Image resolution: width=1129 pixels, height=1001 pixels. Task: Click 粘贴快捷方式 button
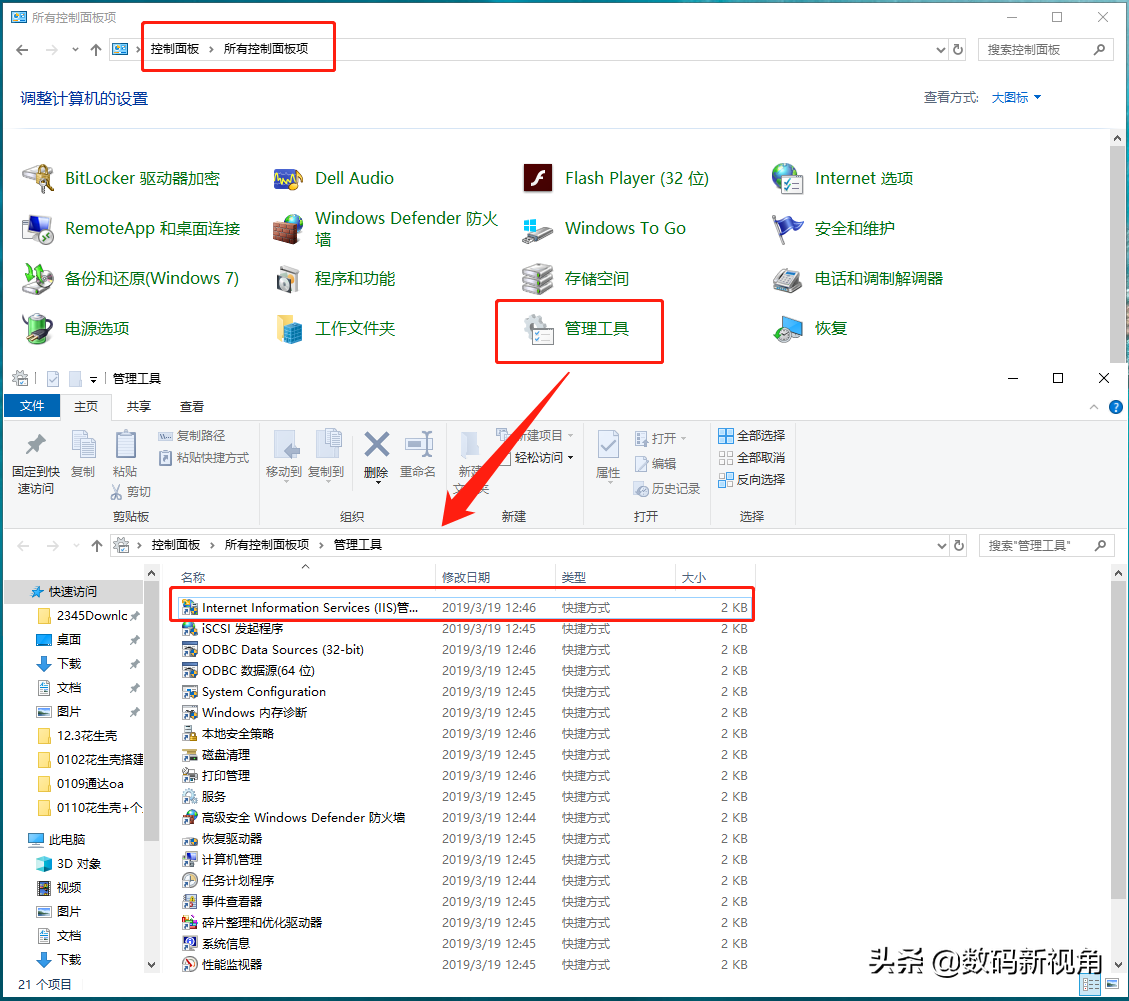[x=204, y=458]
